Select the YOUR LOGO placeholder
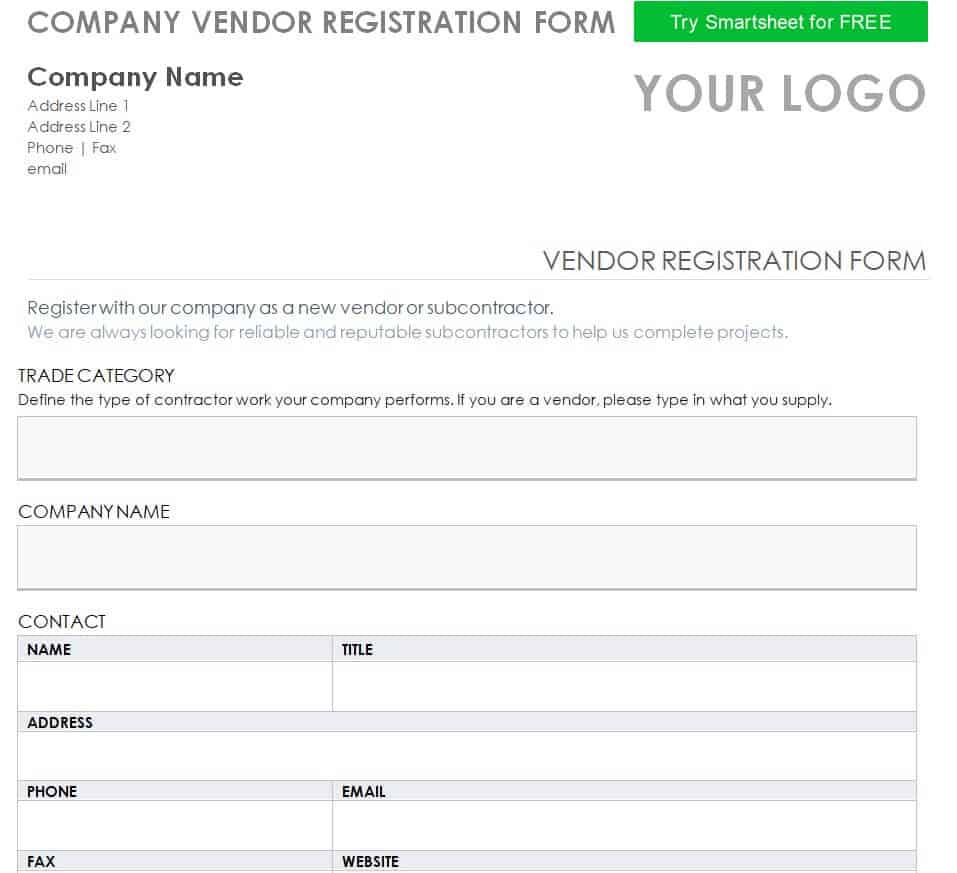This screenshot has width=957, height=873. (x=779, y=94)
